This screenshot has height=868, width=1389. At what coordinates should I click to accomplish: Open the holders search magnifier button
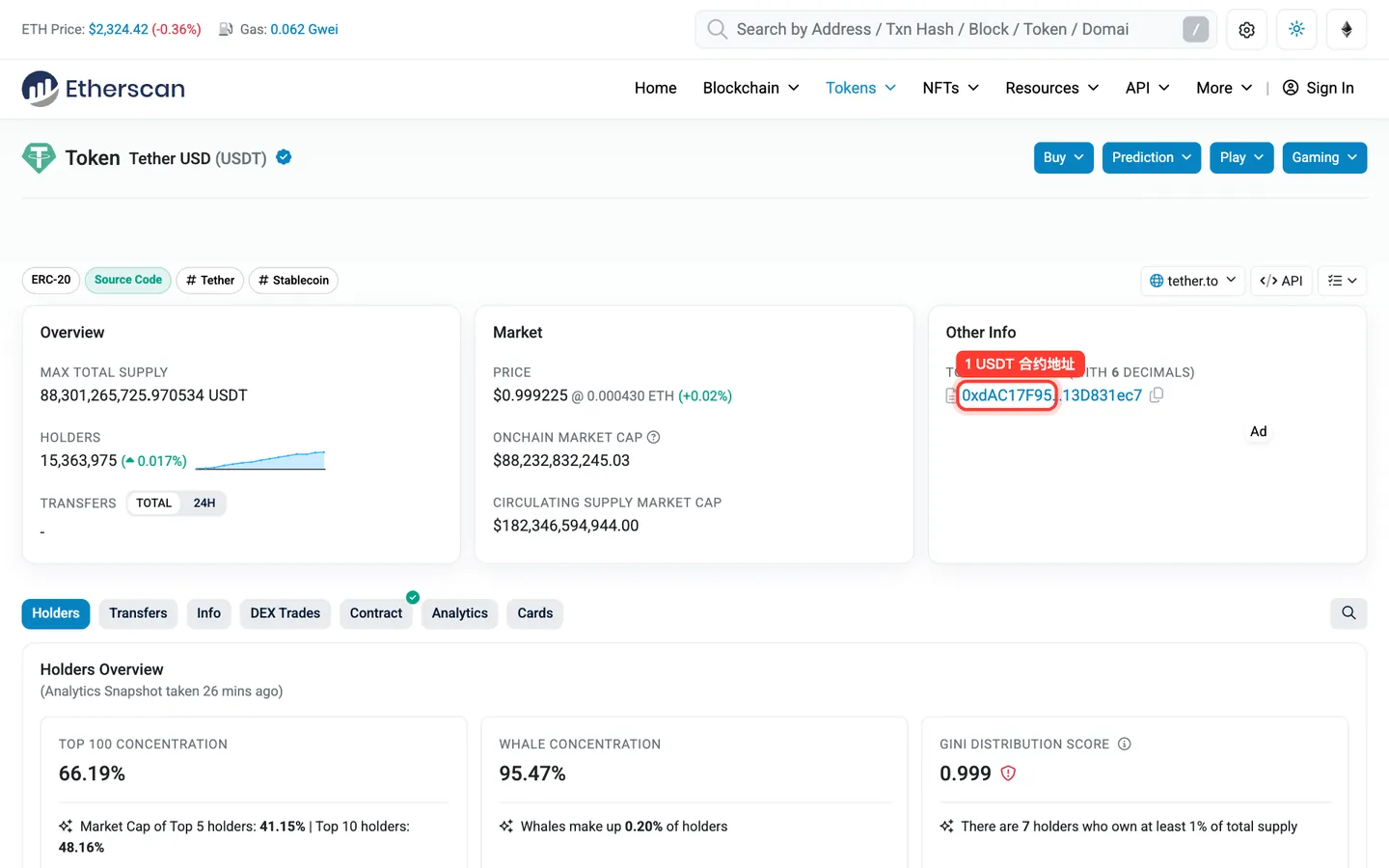[x=1348, y=613]
